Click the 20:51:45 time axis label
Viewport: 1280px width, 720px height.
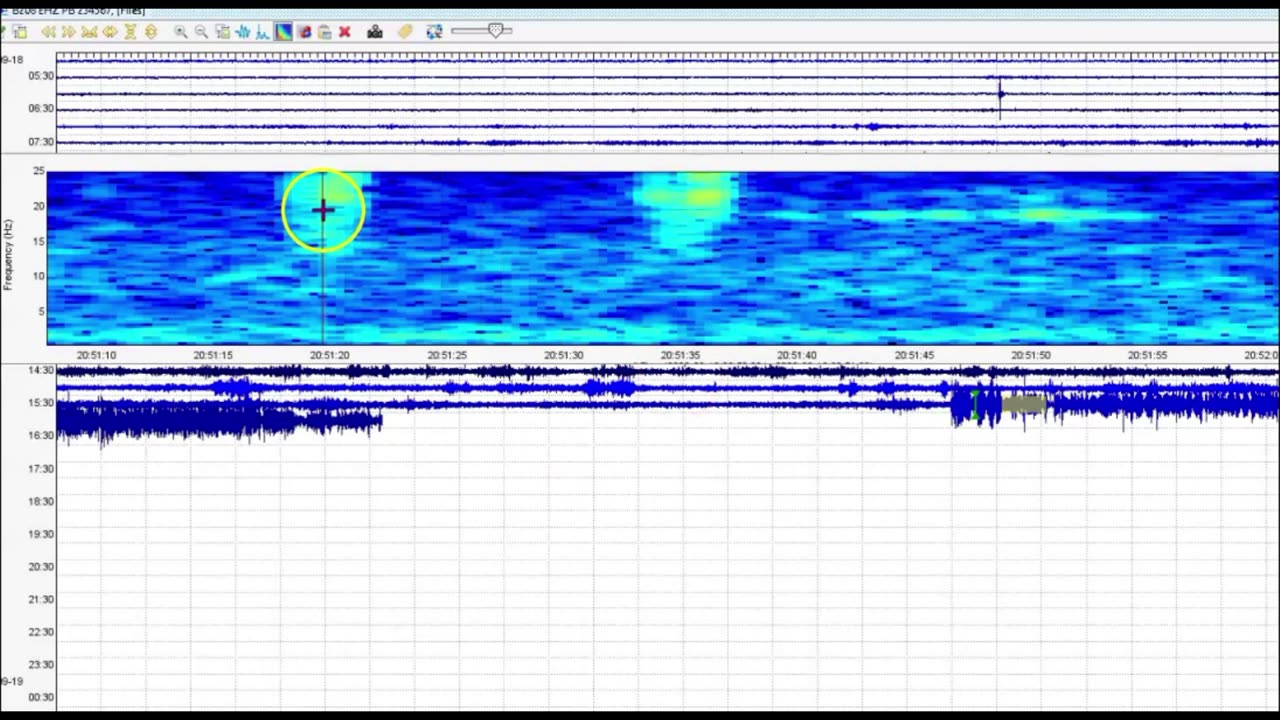[x=914, y=355]
